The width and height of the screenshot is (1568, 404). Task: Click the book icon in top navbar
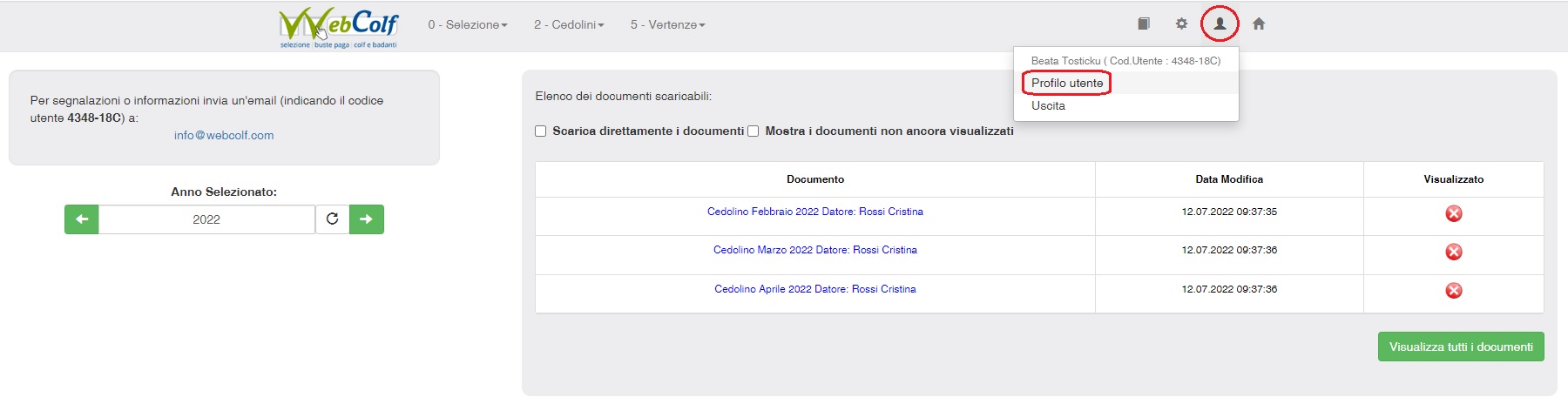tap(1144, 24)
